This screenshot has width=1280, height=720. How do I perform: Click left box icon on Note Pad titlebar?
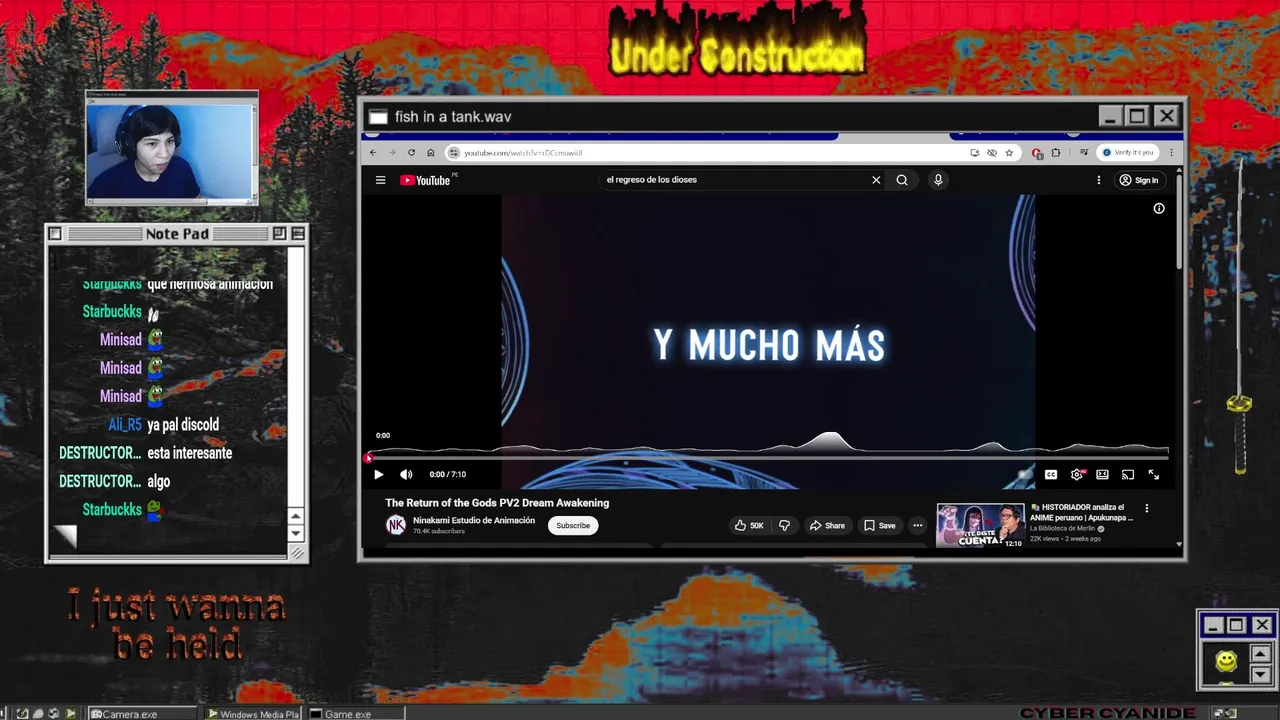[55, 234]
